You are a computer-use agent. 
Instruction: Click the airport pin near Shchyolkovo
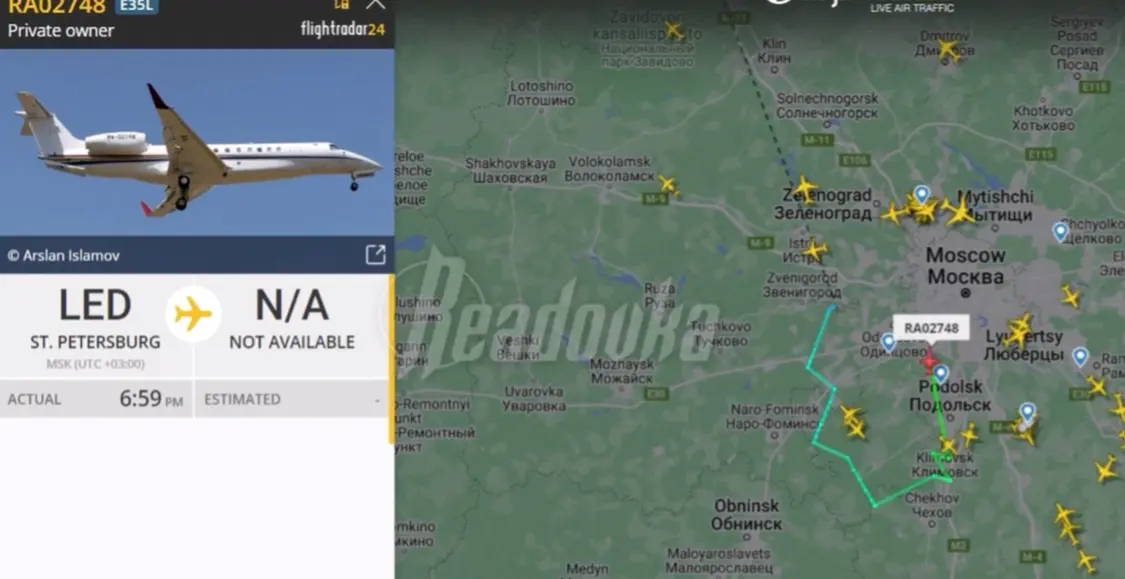click(x=1060, y=232)
